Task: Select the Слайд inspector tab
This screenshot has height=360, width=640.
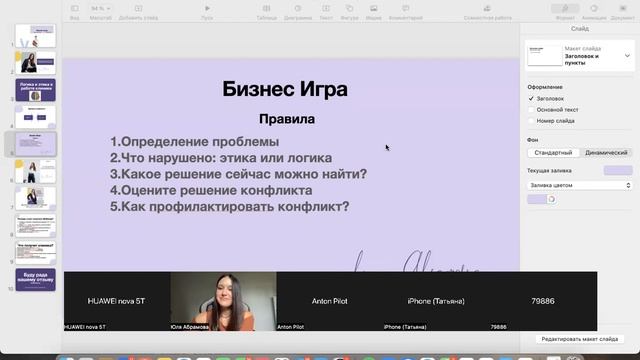Action: pyautogui.click(x=580, y=29)
